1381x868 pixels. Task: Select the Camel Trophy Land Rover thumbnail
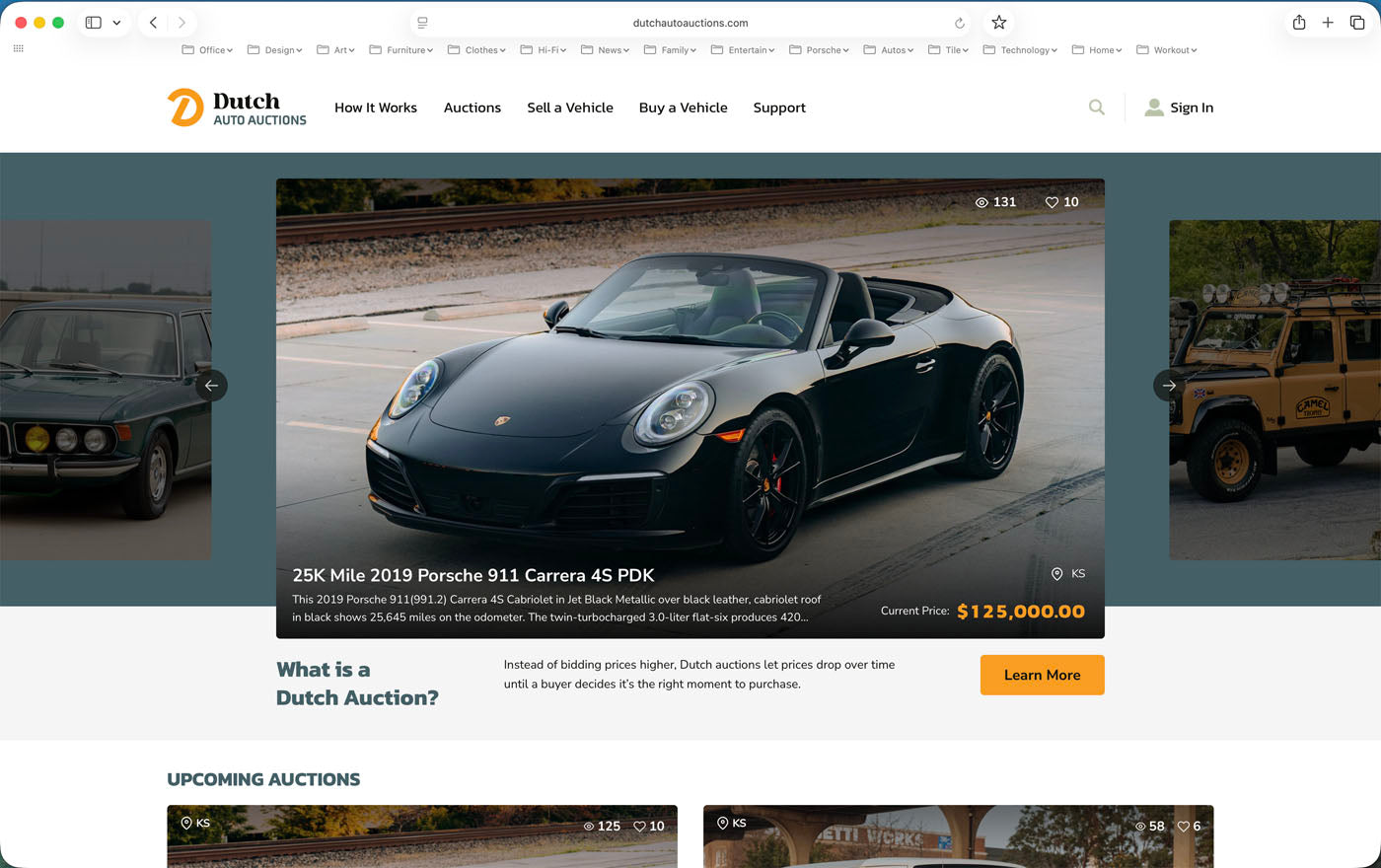point(1274,390)
